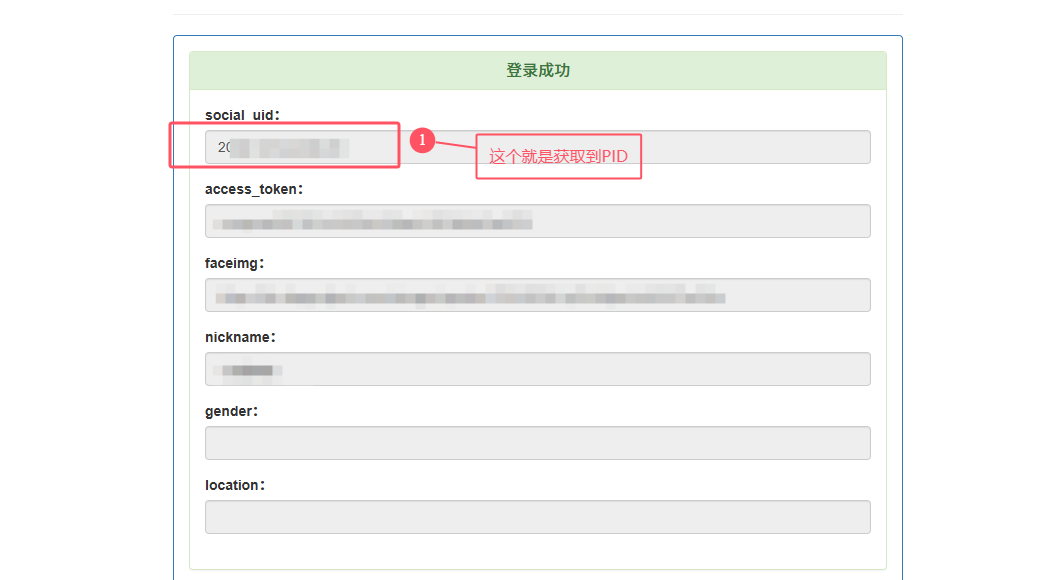Viewport: 1061px width, 580px height.
Task: Click the blurred access_token value text
Action: [375, 221]
